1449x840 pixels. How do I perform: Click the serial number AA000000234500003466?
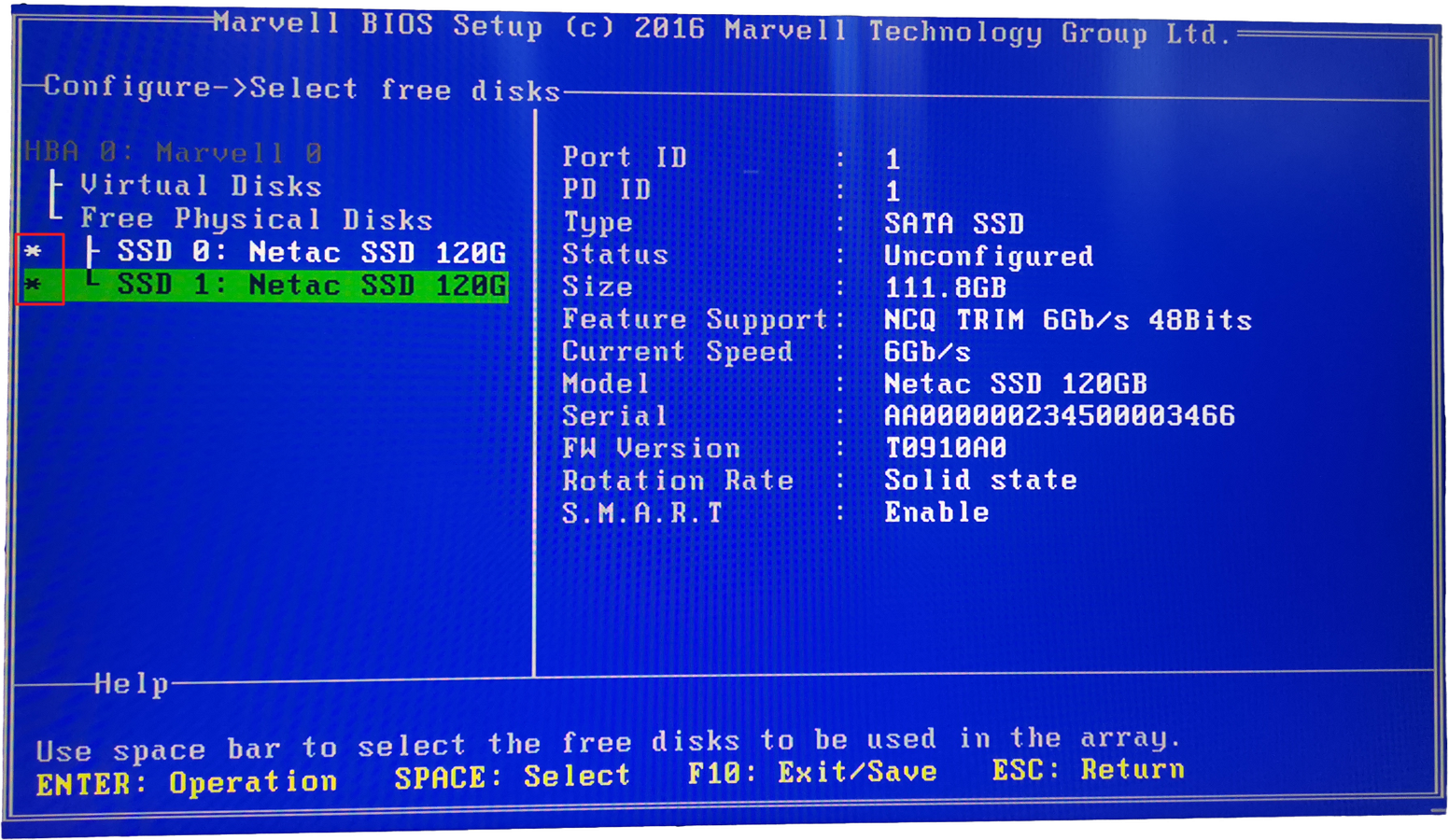[1059, 415]
